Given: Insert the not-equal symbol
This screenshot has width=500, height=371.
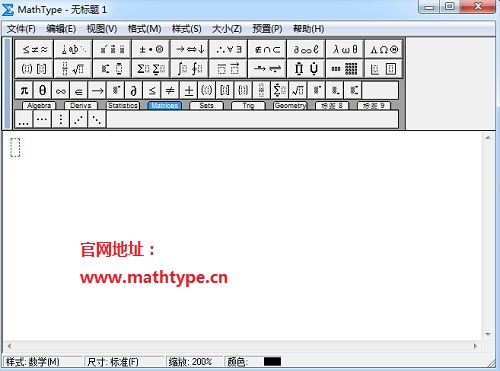Looking at the screenshot, I should (170, 90).
